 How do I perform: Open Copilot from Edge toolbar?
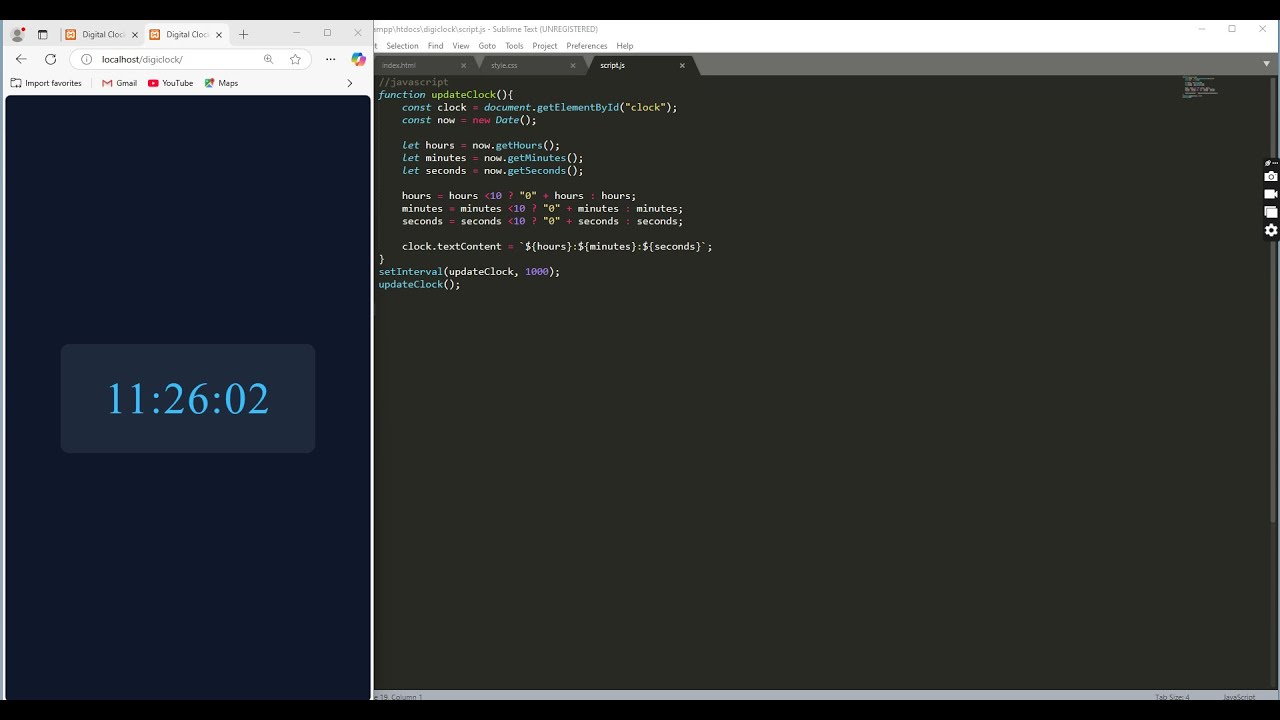(x=358, y=59)
